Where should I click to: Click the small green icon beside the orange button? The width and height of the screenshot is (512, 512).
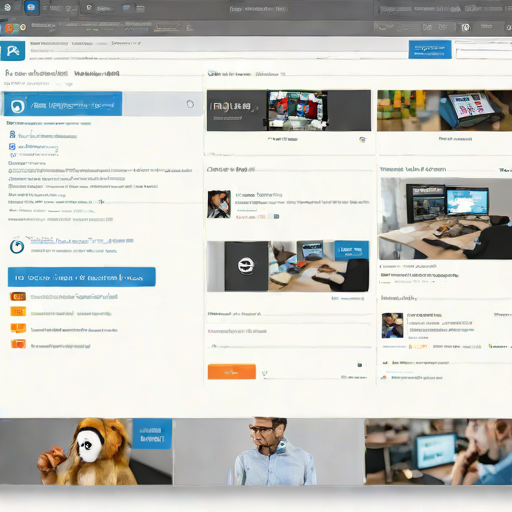click(x=265, y=374)
